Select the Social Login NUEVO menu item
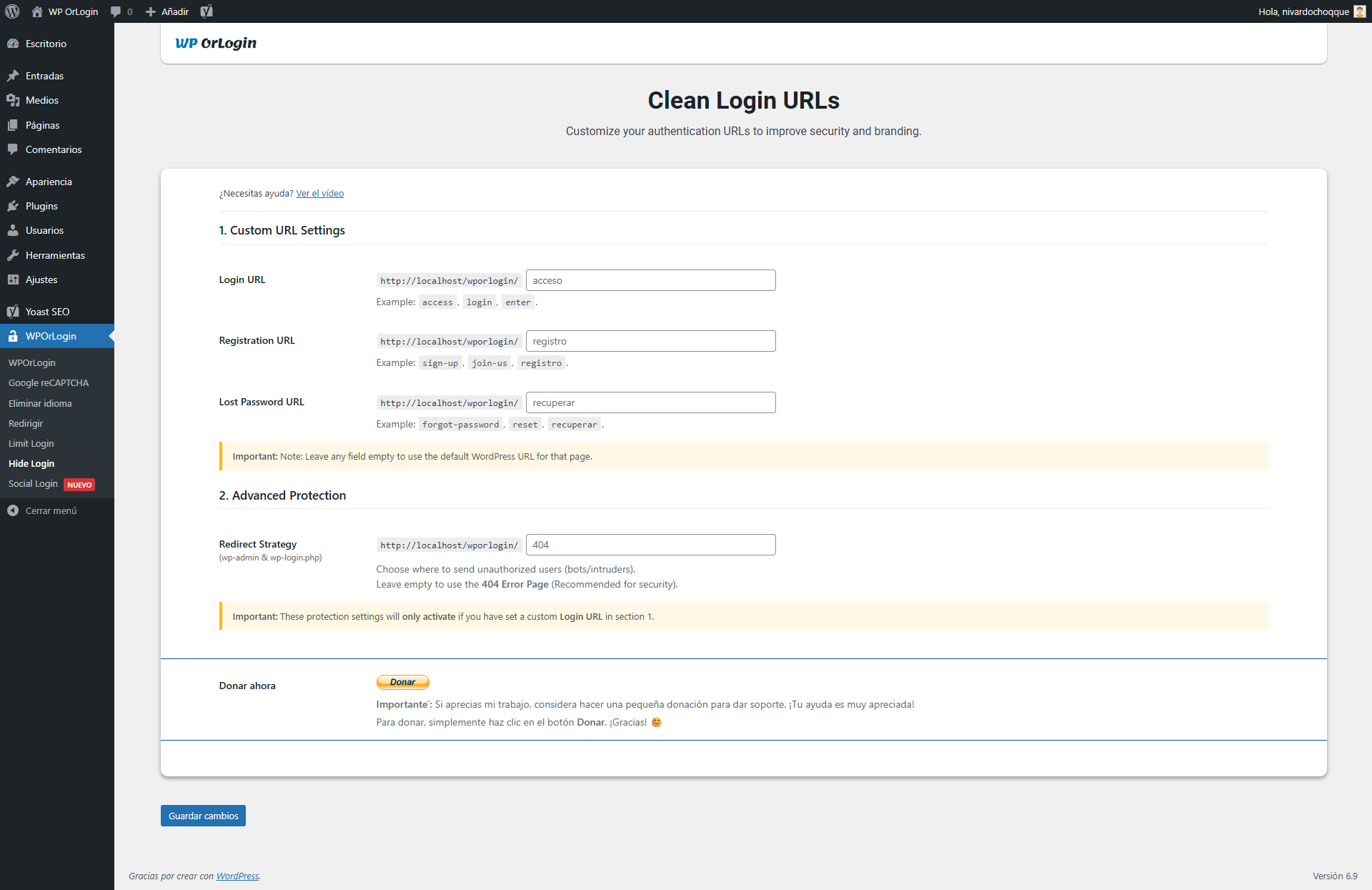 coord(33,484)
